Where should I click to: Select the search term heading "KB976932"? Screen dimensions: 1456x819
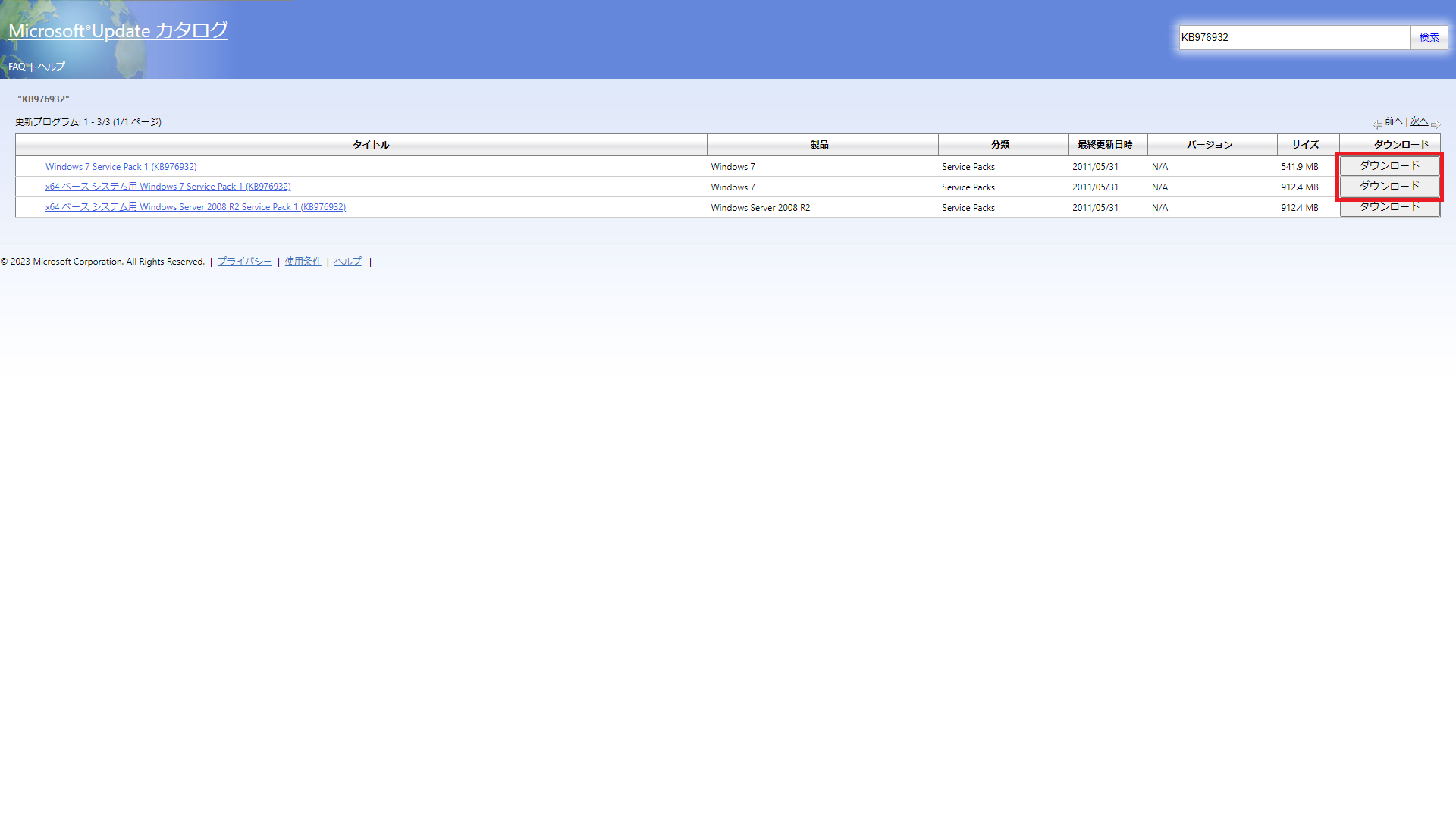pyautogui.click(x=43, y=99)
